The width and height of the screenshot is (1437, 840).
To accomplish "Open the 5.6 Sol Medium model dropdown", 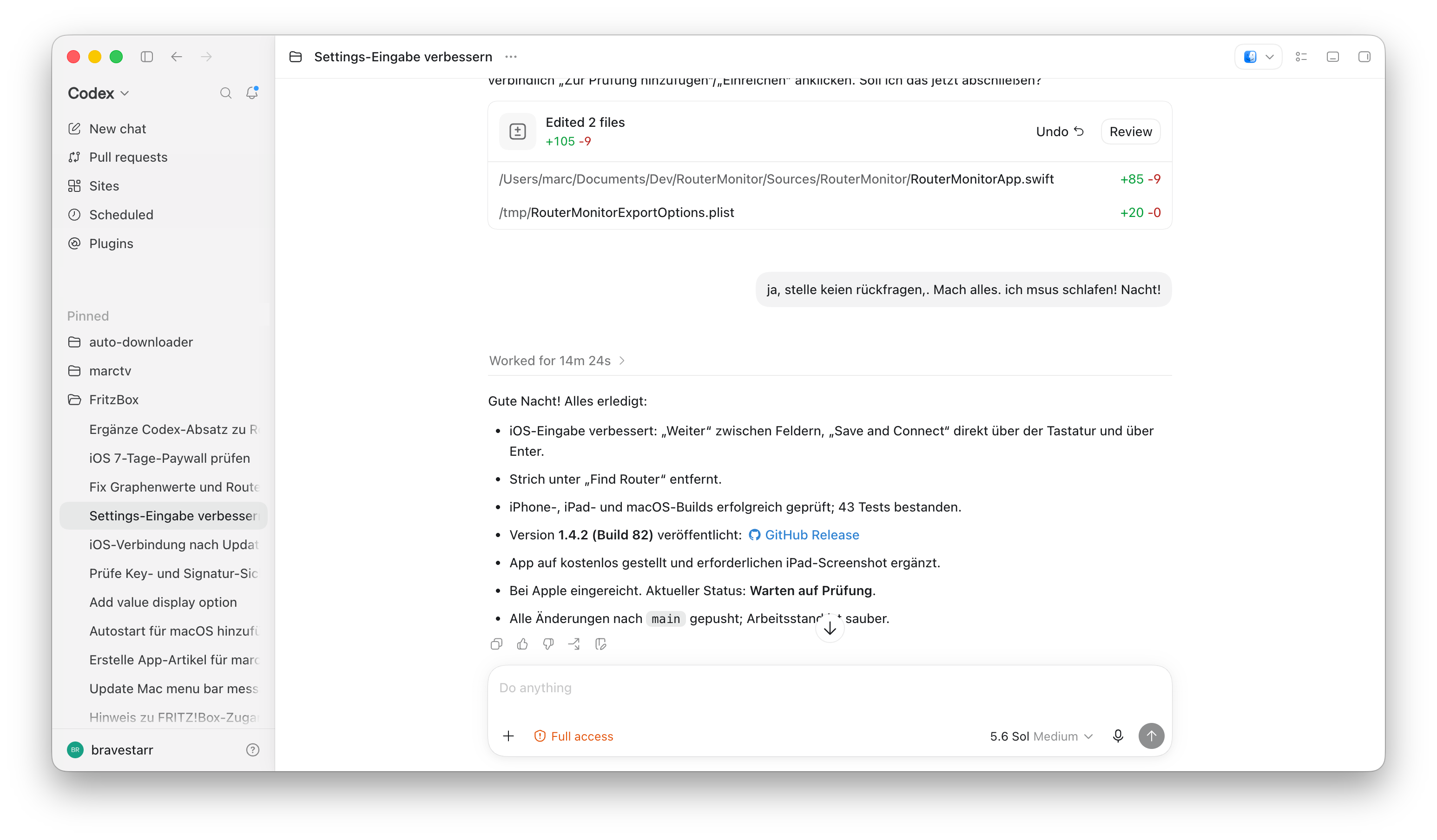I will pyautogui.click(x=1041, y=736).
